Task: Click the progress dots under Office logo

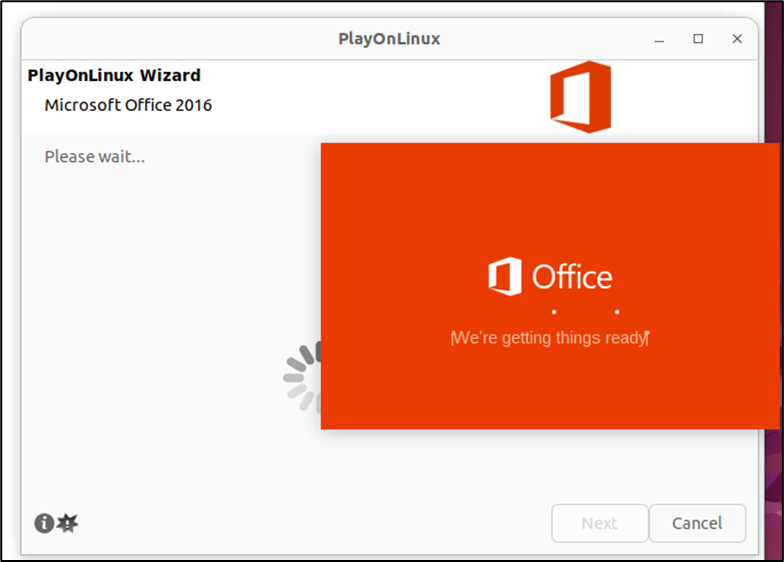Action: (586, 312)
